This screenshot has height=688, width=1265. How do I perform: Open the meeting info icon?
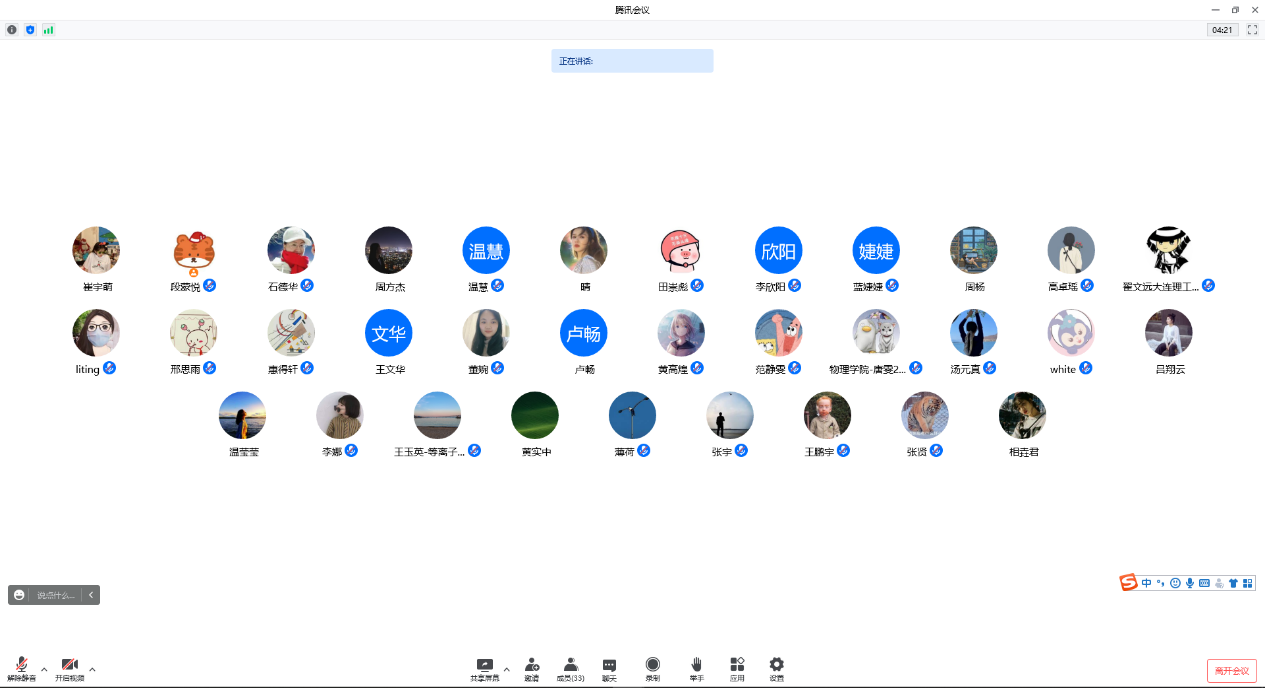click(x=12, y=30)
